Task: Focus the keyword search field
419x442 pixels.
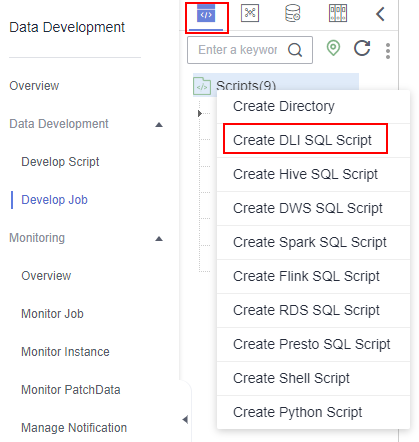Action: (238, 50)
